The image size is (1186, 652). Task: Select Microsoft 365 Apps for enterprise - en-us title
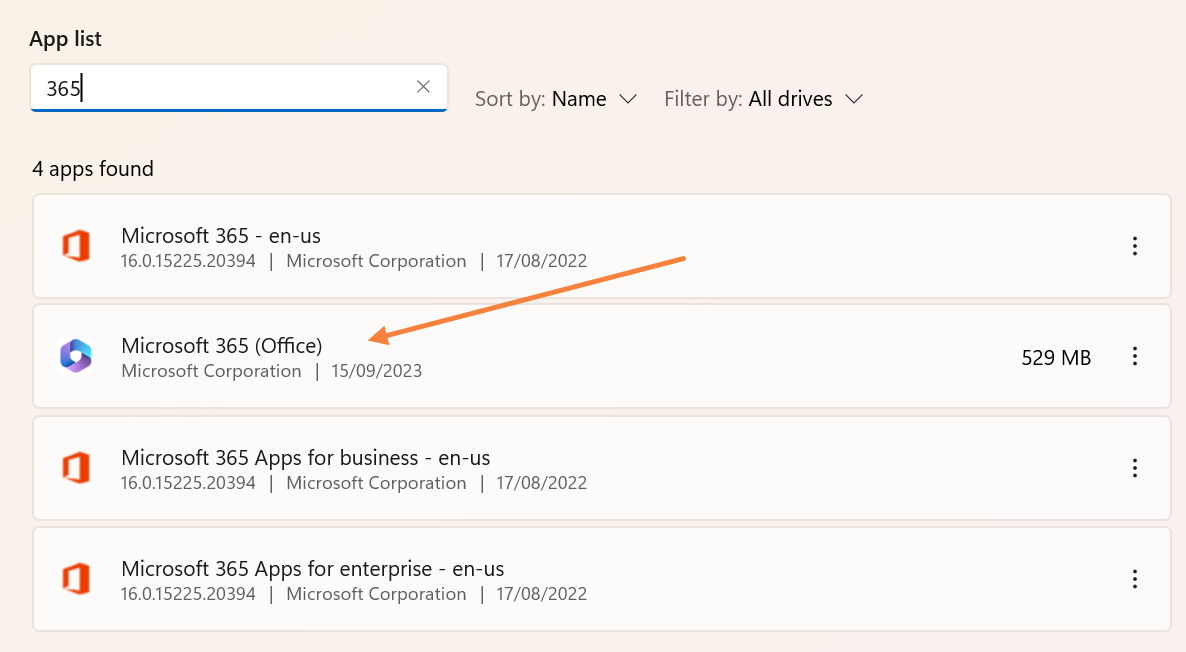pyautogui.click(x=312, y=569)
